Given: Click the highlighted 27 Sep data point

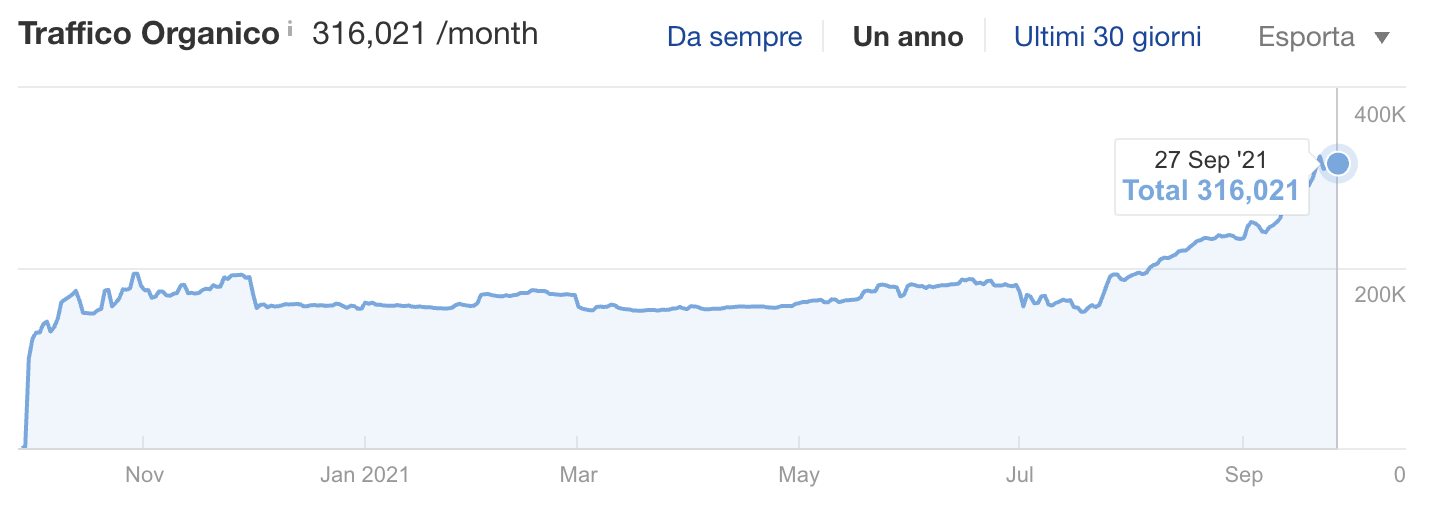Looking at the screenshot, I should [1337, 163].
